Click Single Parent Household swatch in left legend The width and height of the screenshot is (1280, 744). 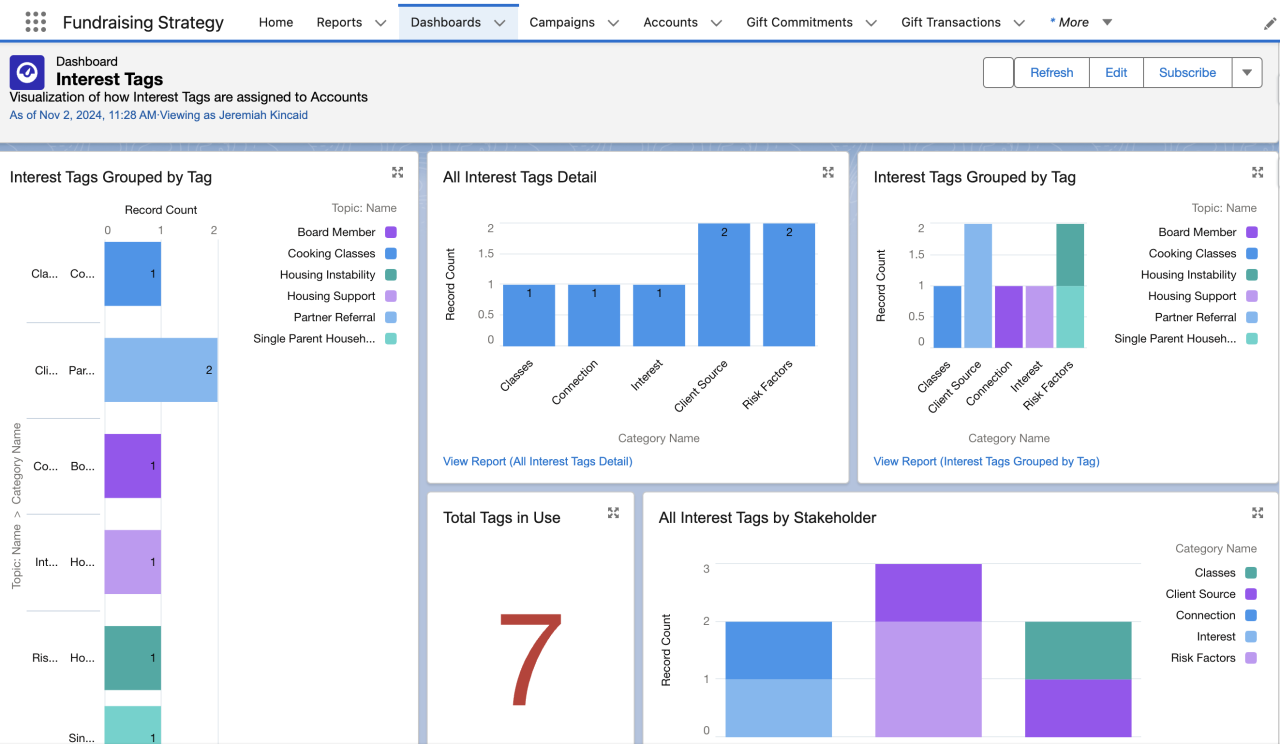(391, 339)
